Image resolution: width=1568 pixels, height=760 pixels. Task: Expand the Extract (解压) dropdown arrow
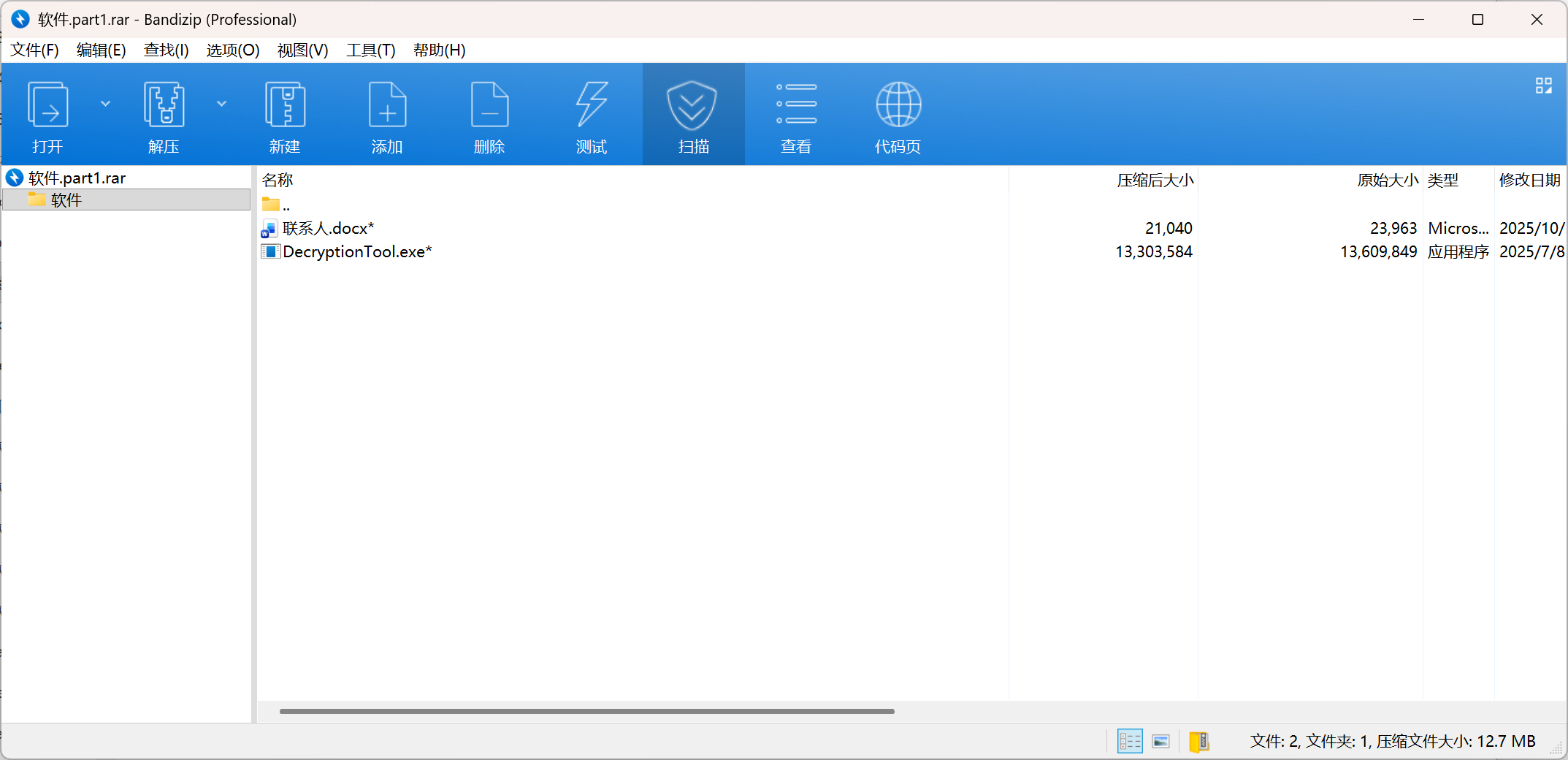(222, 104)
